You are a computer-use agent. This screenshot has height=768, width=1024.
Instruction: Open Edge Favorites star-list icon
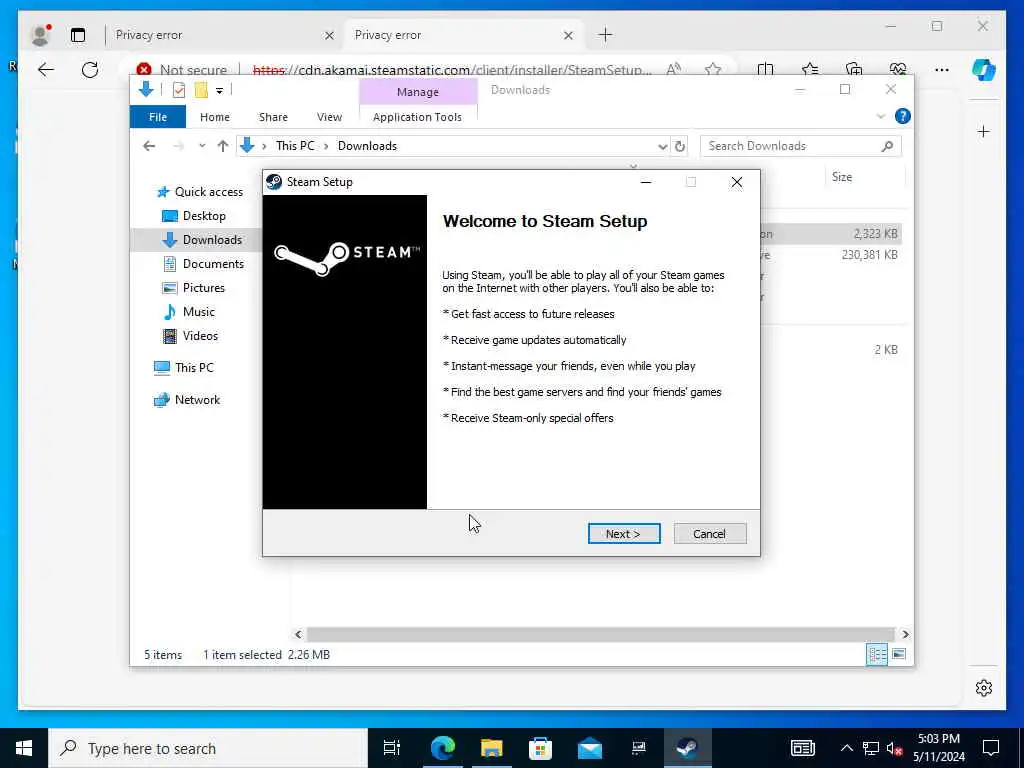point(810,69)
